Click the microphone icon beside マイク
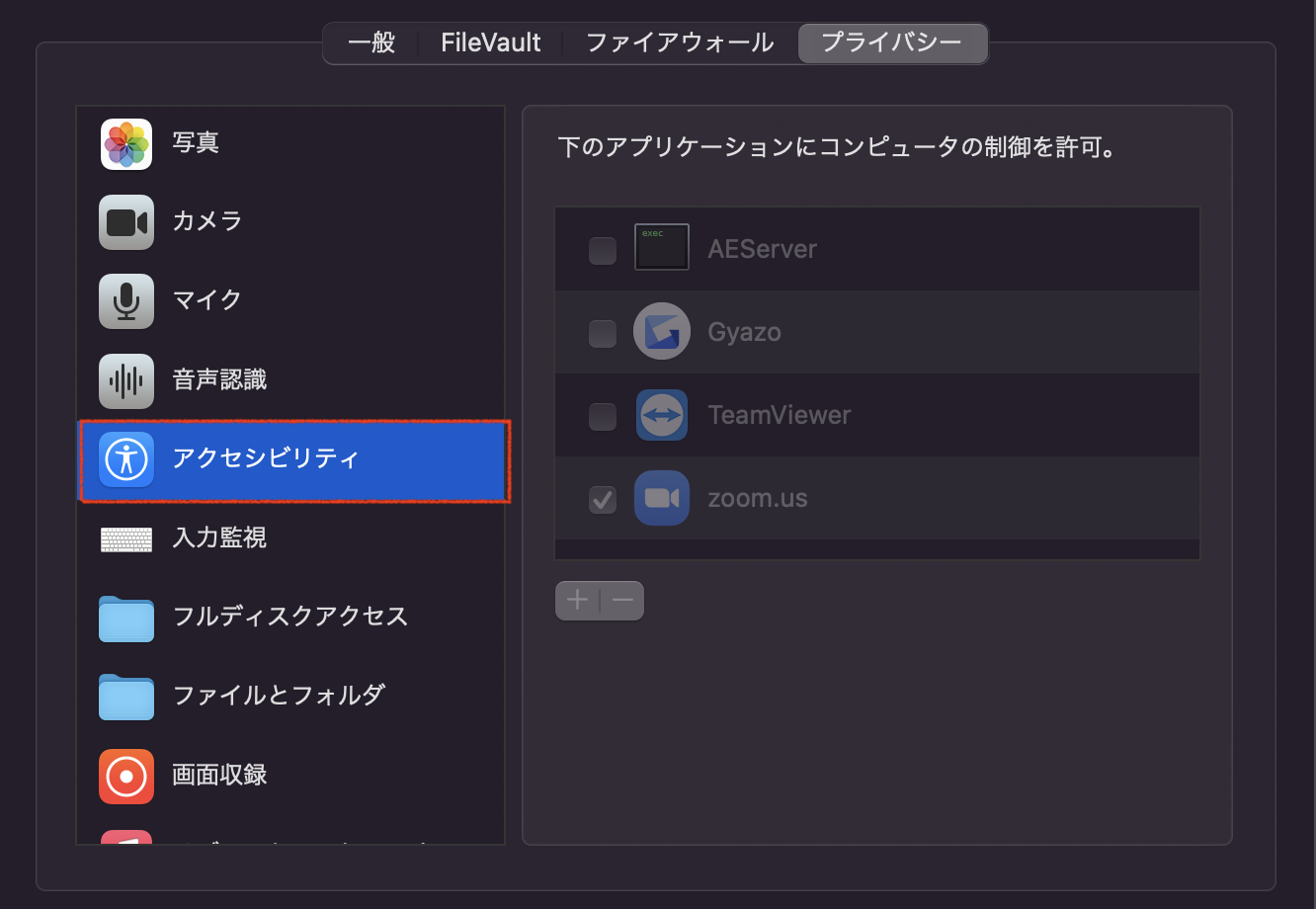The width and height of the screenshot is (1316, 909). (x=126, y=301)
